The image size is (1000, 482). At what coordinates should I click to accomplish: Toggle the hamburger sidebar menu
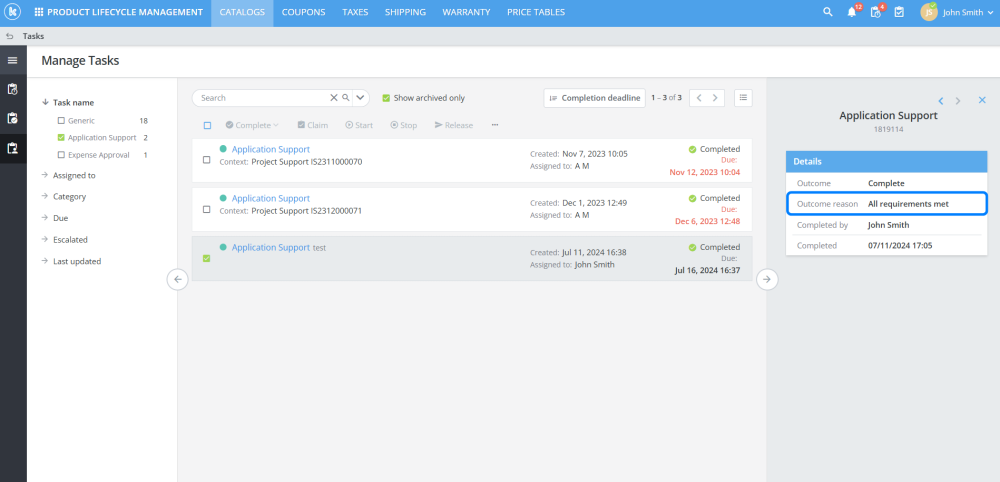point(13,61)
